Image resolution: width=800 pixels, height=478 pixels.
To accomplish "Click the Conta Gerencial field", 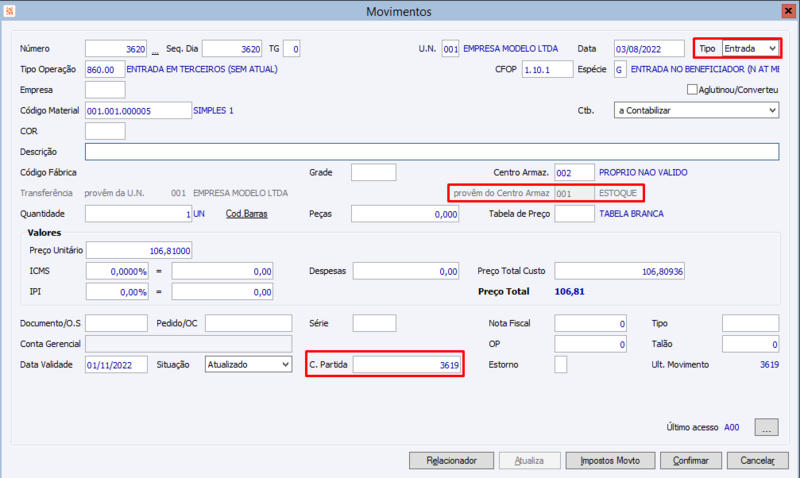I will [x=188, y=344].
